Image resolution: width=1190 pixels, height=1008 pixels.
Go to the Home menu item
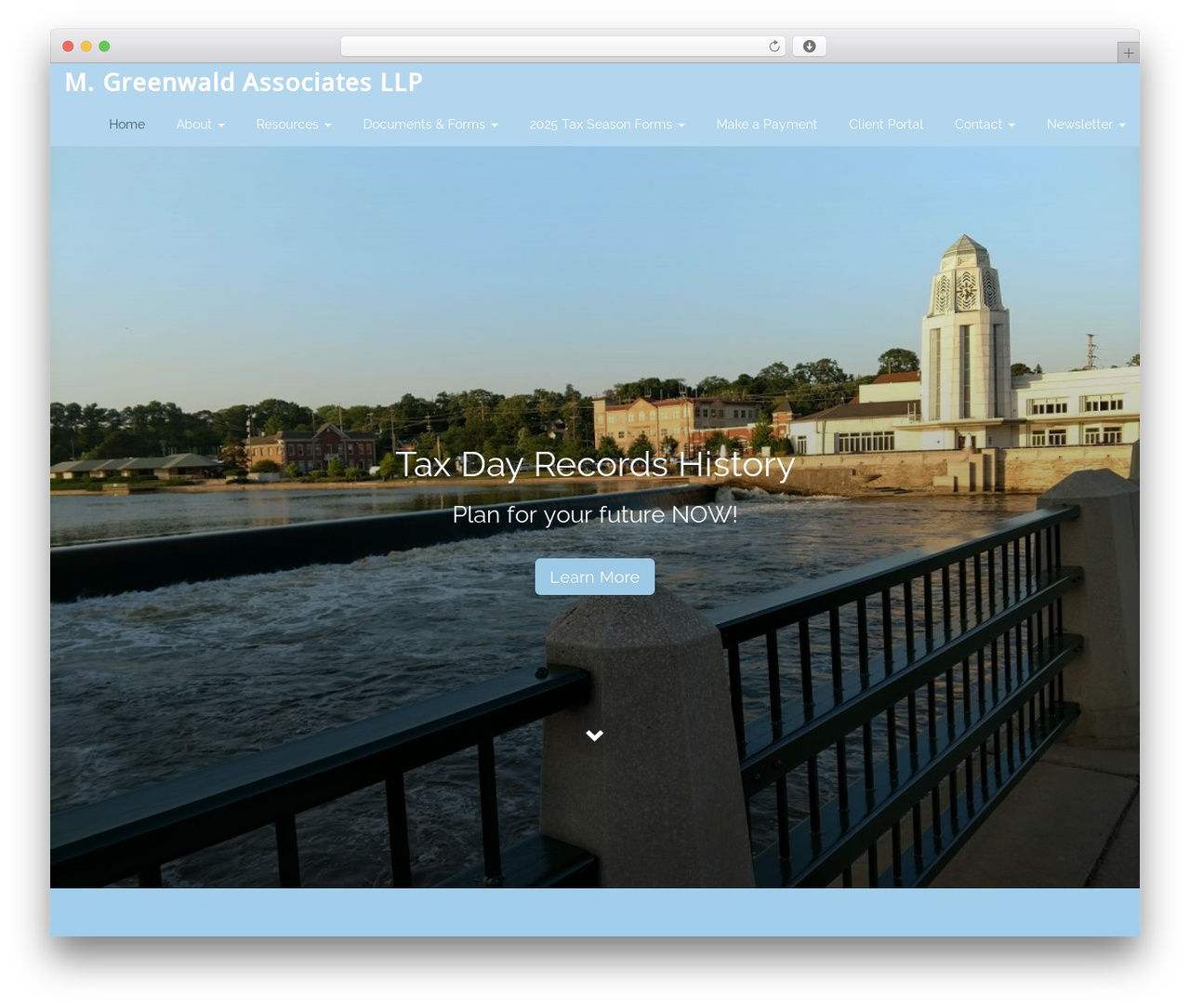click(127, 125)
